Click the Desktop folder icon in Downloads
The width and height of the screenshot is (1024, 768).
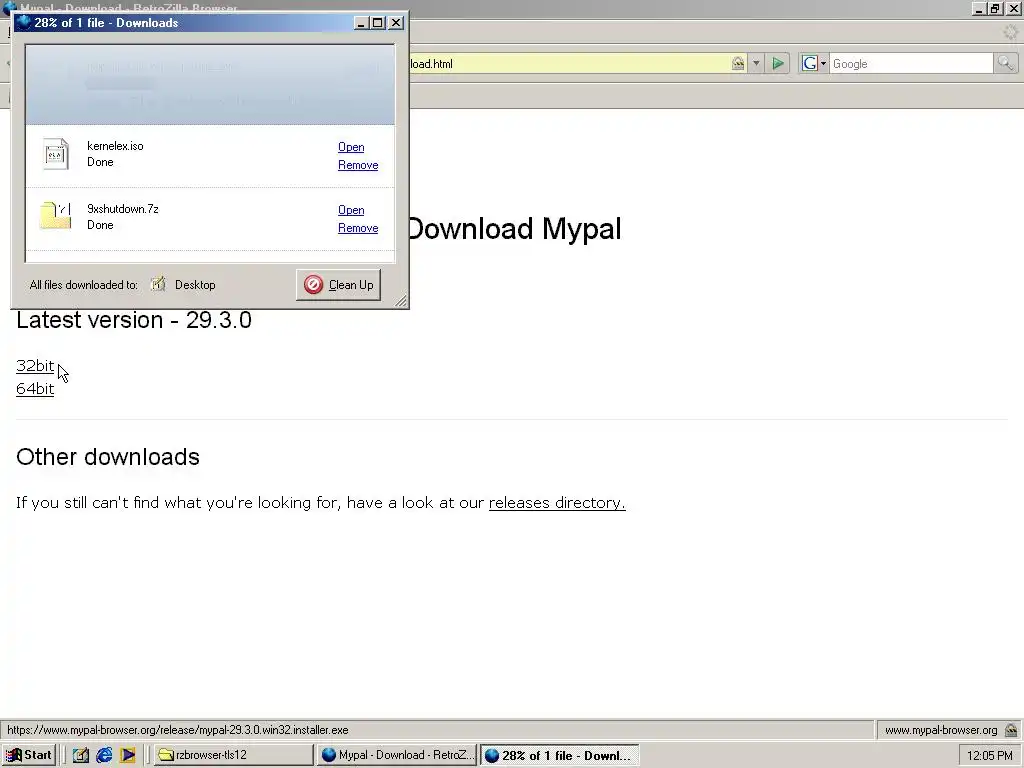pos(157,284)
